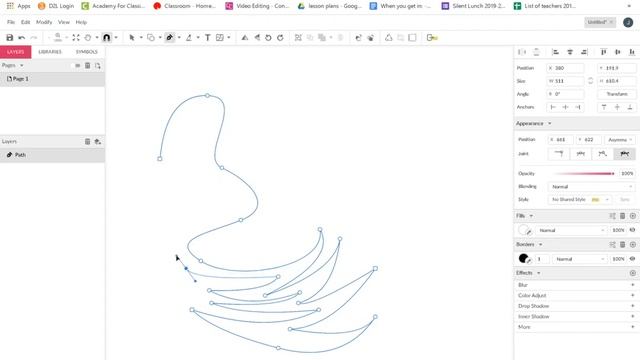The width and height of the screenshot is (640, 360).
Task: Open the Pages dropdown arrow
Action: click(x=22, y=65)
